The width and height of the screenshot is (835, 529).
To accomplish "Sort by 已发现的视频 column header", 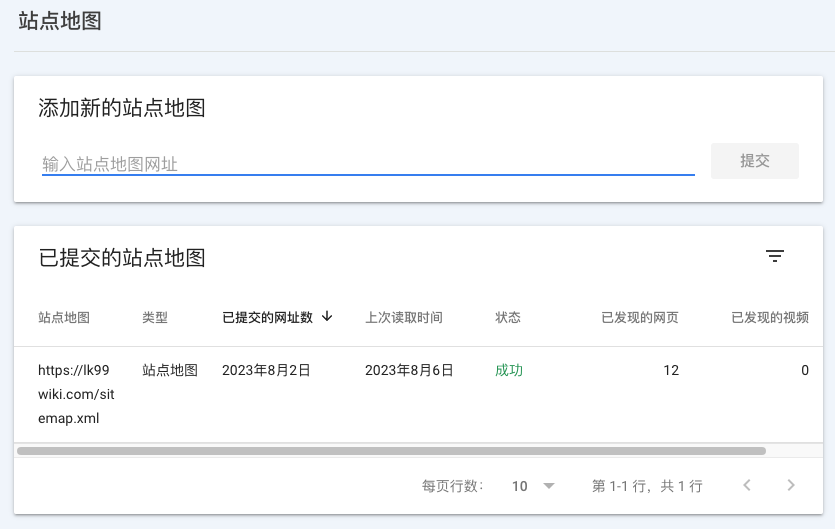I will coord(770,318).
